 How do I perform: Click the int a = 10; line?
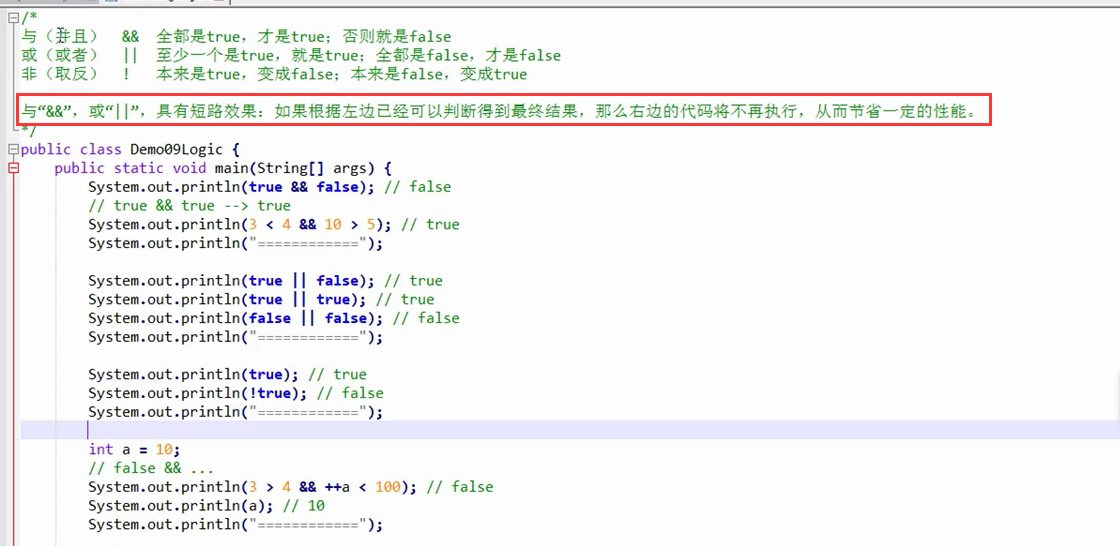point(134,449)
